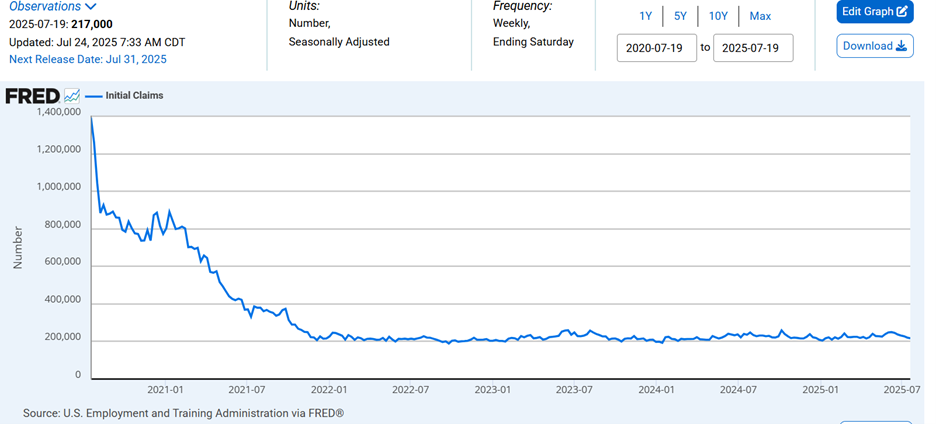
Task: Expand the Observations dropdown
Action: 53,7
